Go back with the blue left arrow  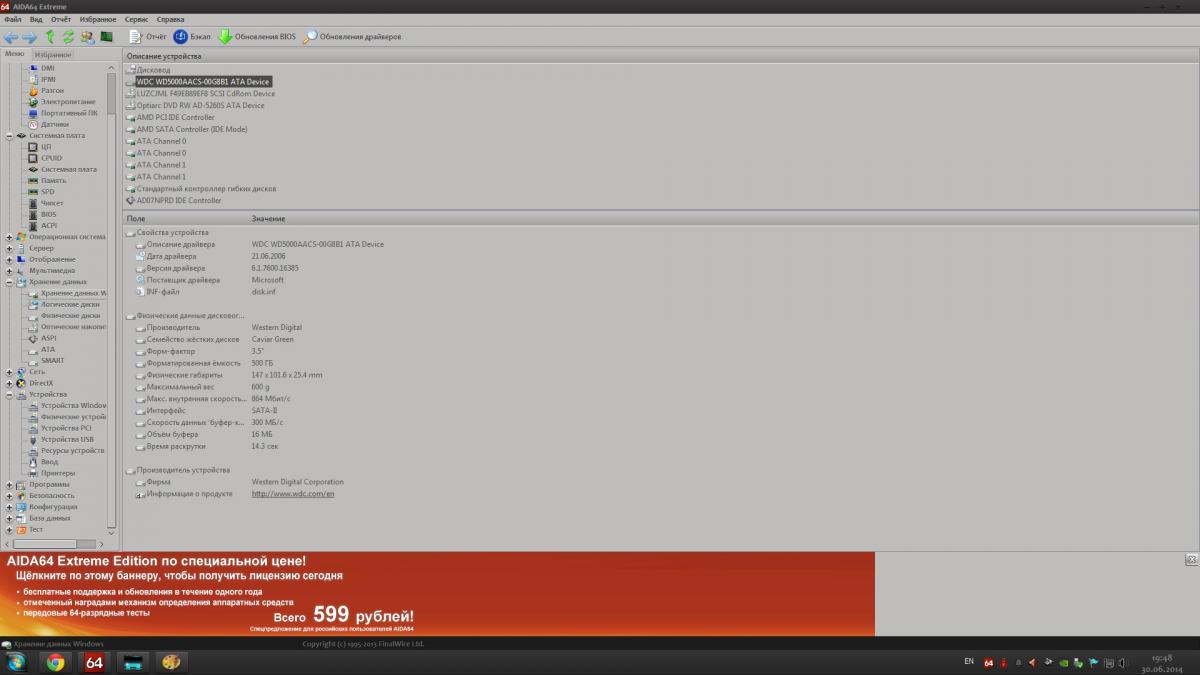(11, 37)
